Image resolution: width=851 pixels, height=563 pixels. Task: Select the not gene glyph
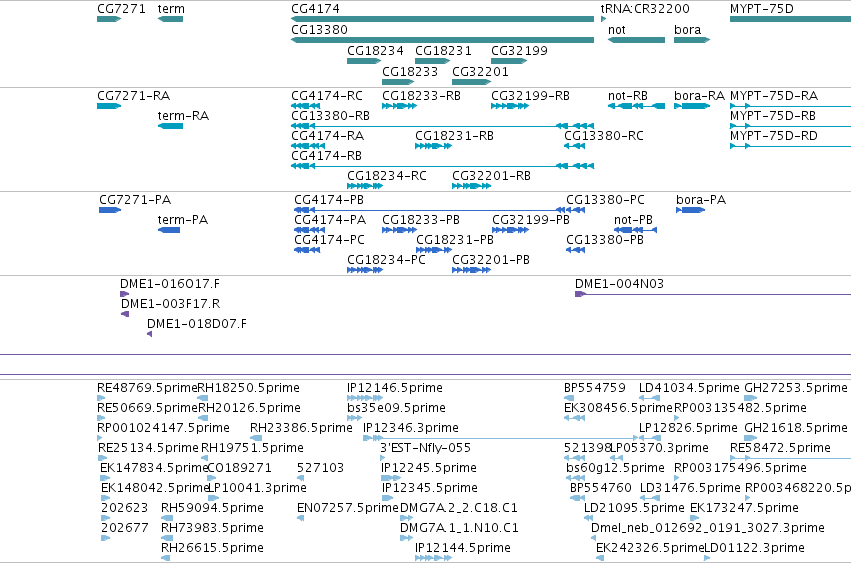tap(636, 40)
